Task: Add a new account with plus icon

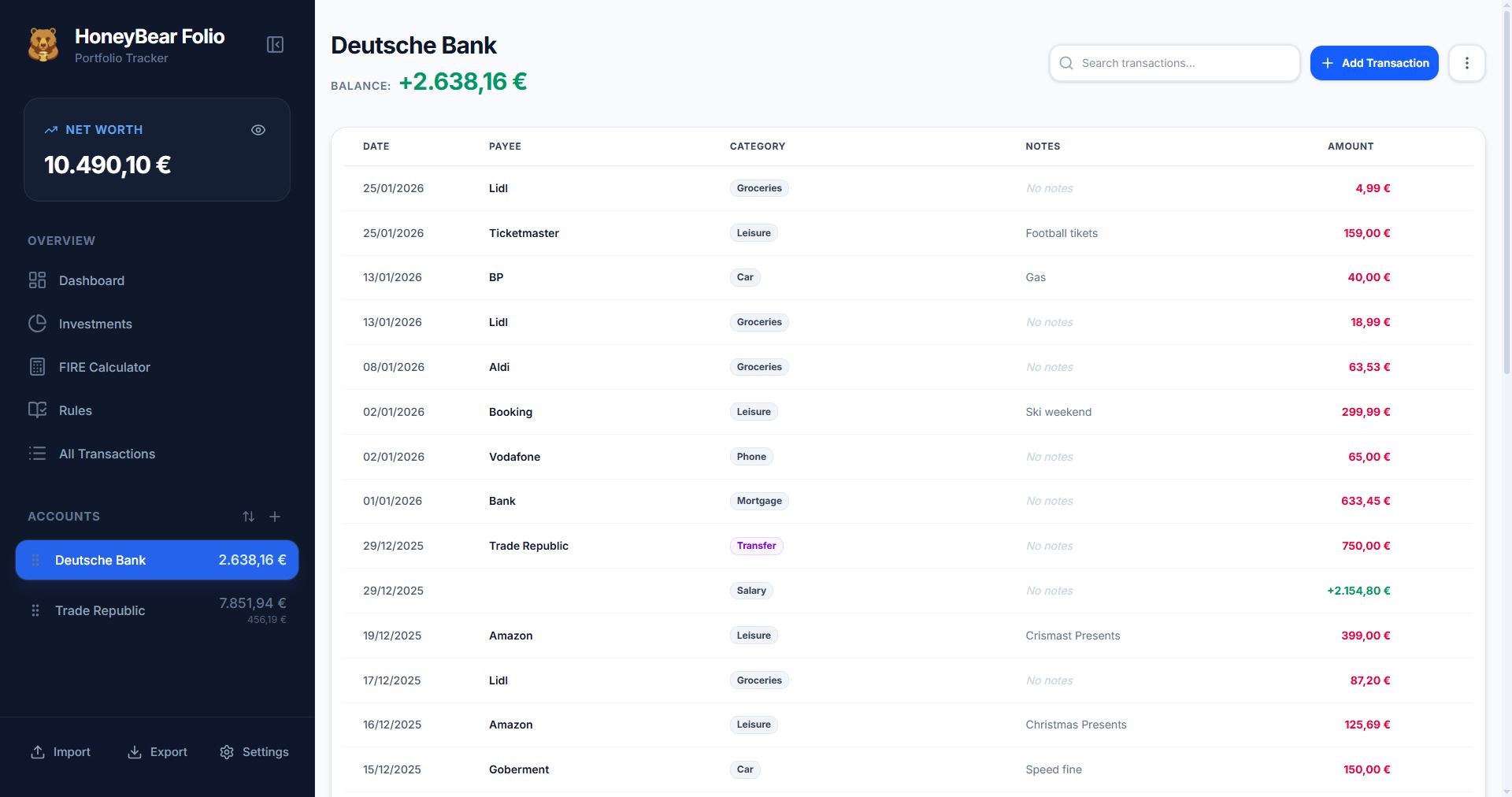Action: 275,517
